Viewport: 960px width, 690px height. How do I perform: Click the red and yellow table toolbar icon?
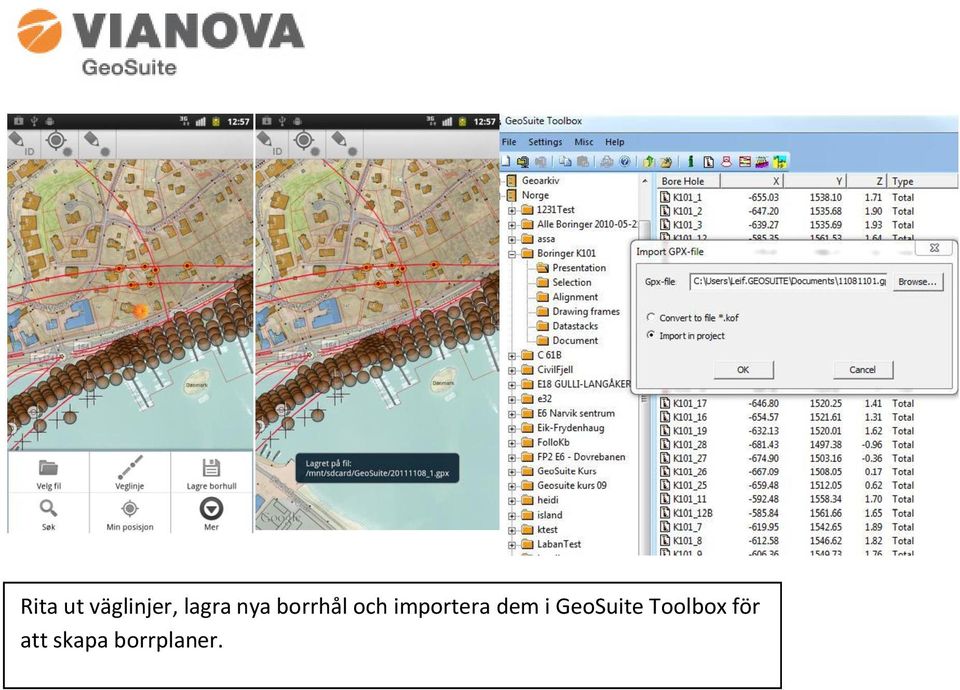744,162
